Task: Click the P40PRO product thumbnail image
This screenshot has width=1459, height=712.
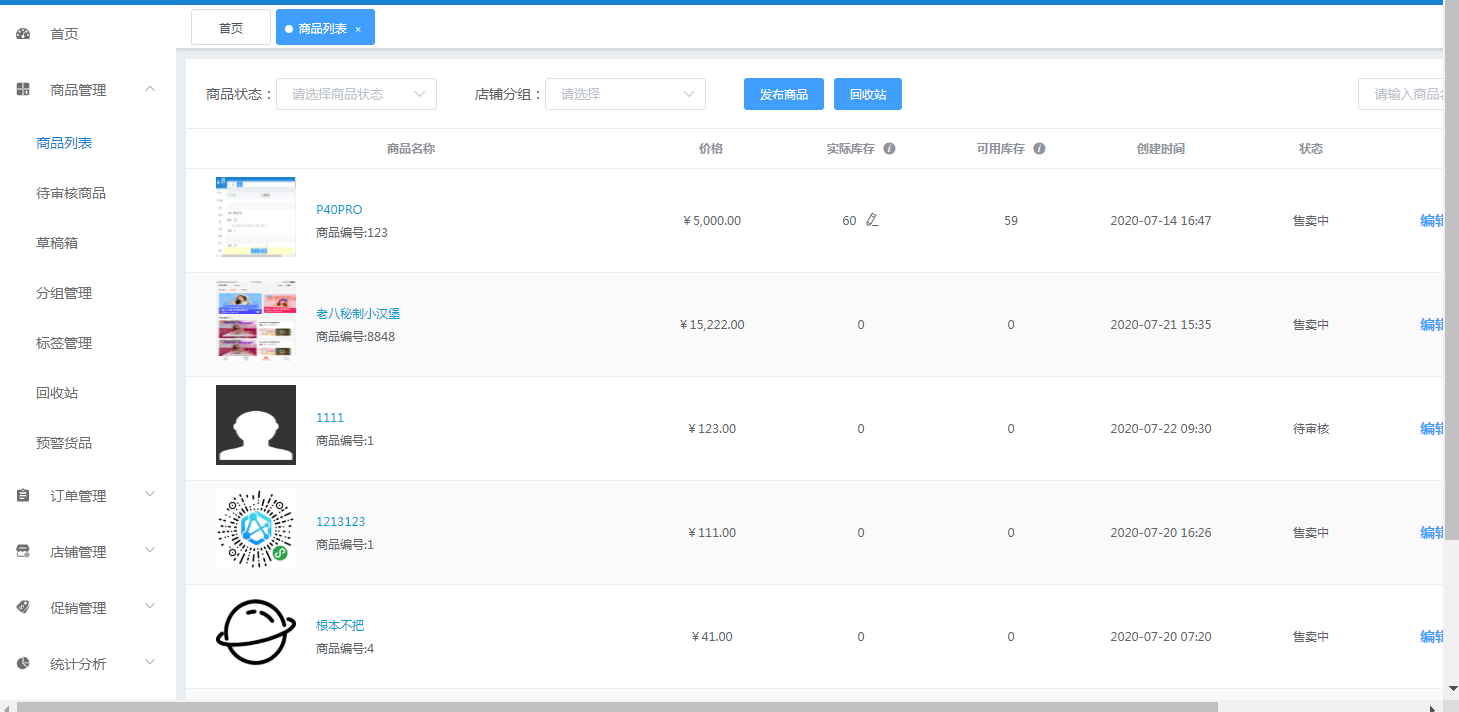Action: click(256, 217)
